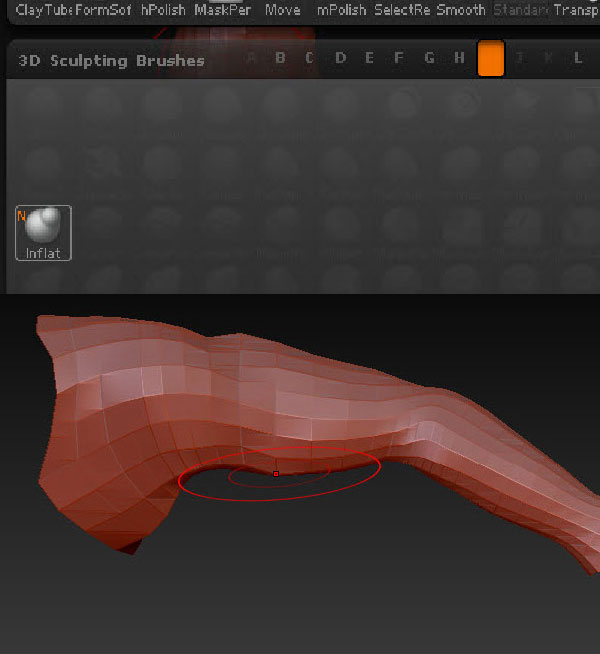This screenshot has height=654, width=600.
Task: Pick the Smooth brush
Action: click(461, 10)
